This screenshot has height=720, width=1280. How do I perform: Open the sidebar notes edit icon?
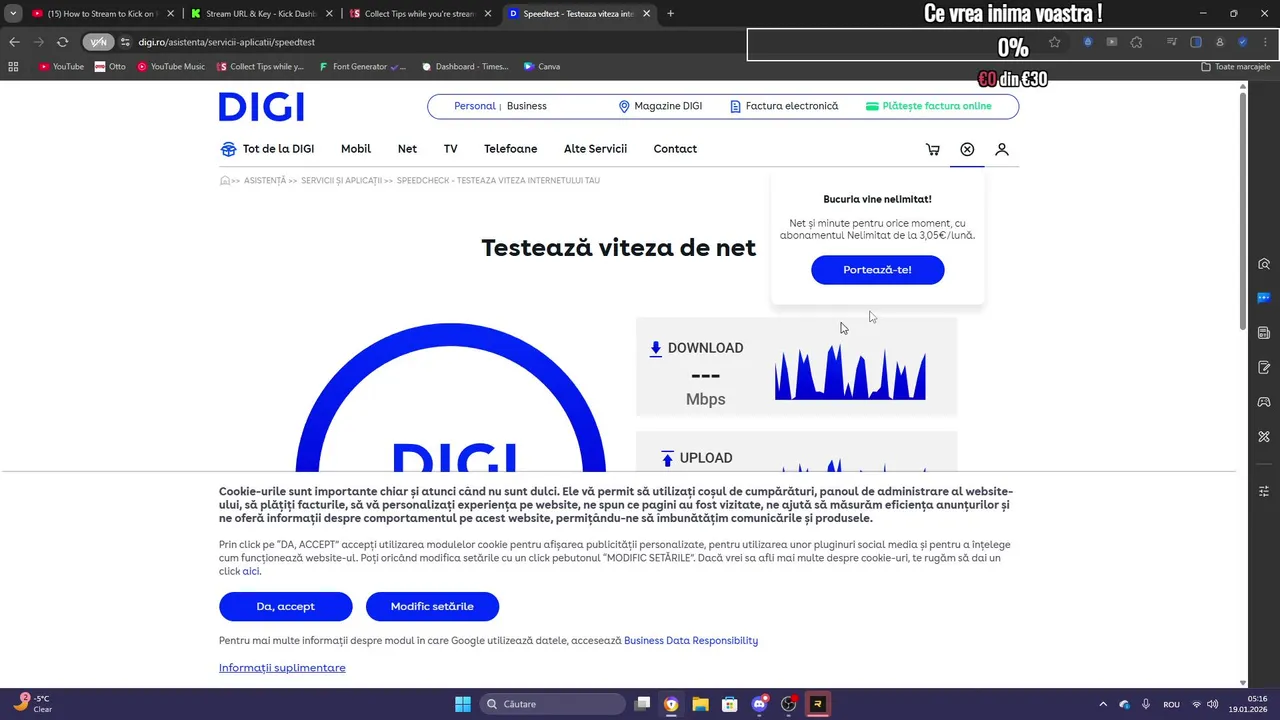pyautogui.click(x=1264, y=367)
